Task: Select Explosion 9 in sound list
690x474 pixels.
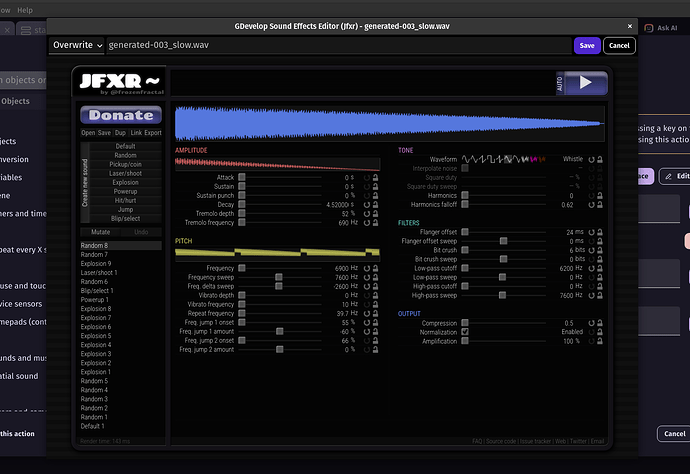Action: 96,263
